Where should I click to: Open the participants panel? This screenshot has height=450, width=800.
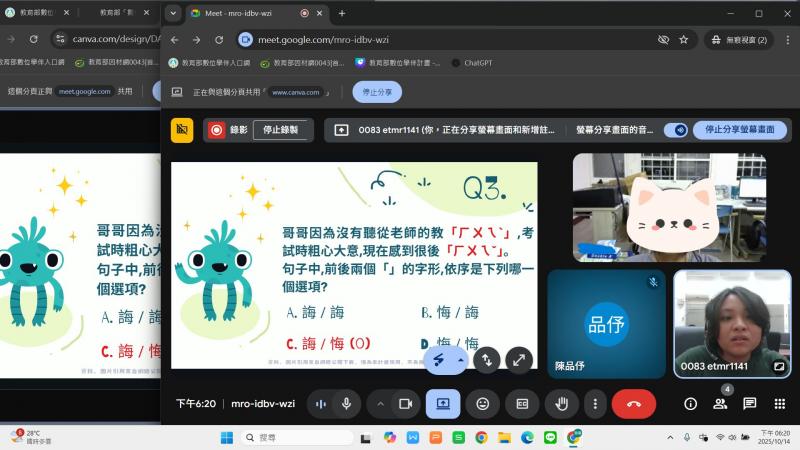point(720,404)
